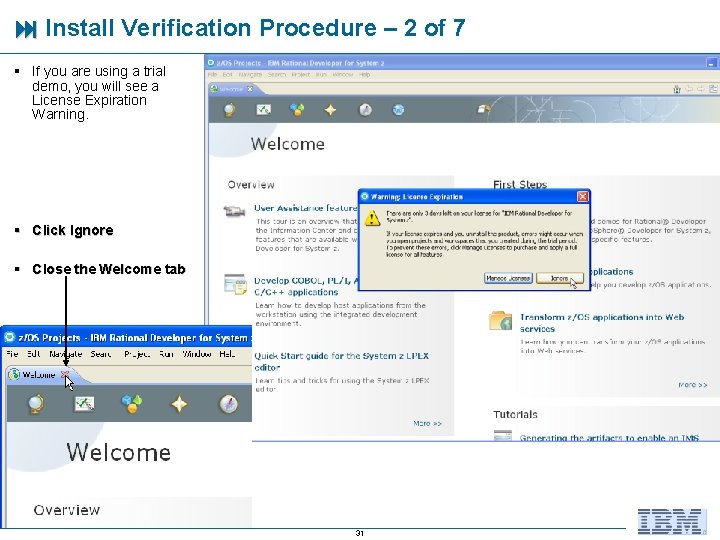Open Window menu in the enlarged inset window

click(197, 354)
